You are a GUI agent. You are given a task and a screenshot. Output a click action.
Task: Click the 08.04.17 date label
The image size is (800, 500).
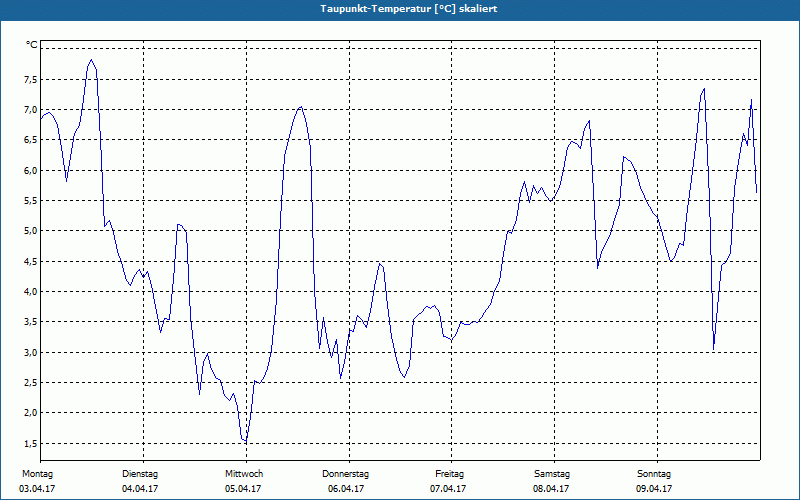[x=551, y=489]
